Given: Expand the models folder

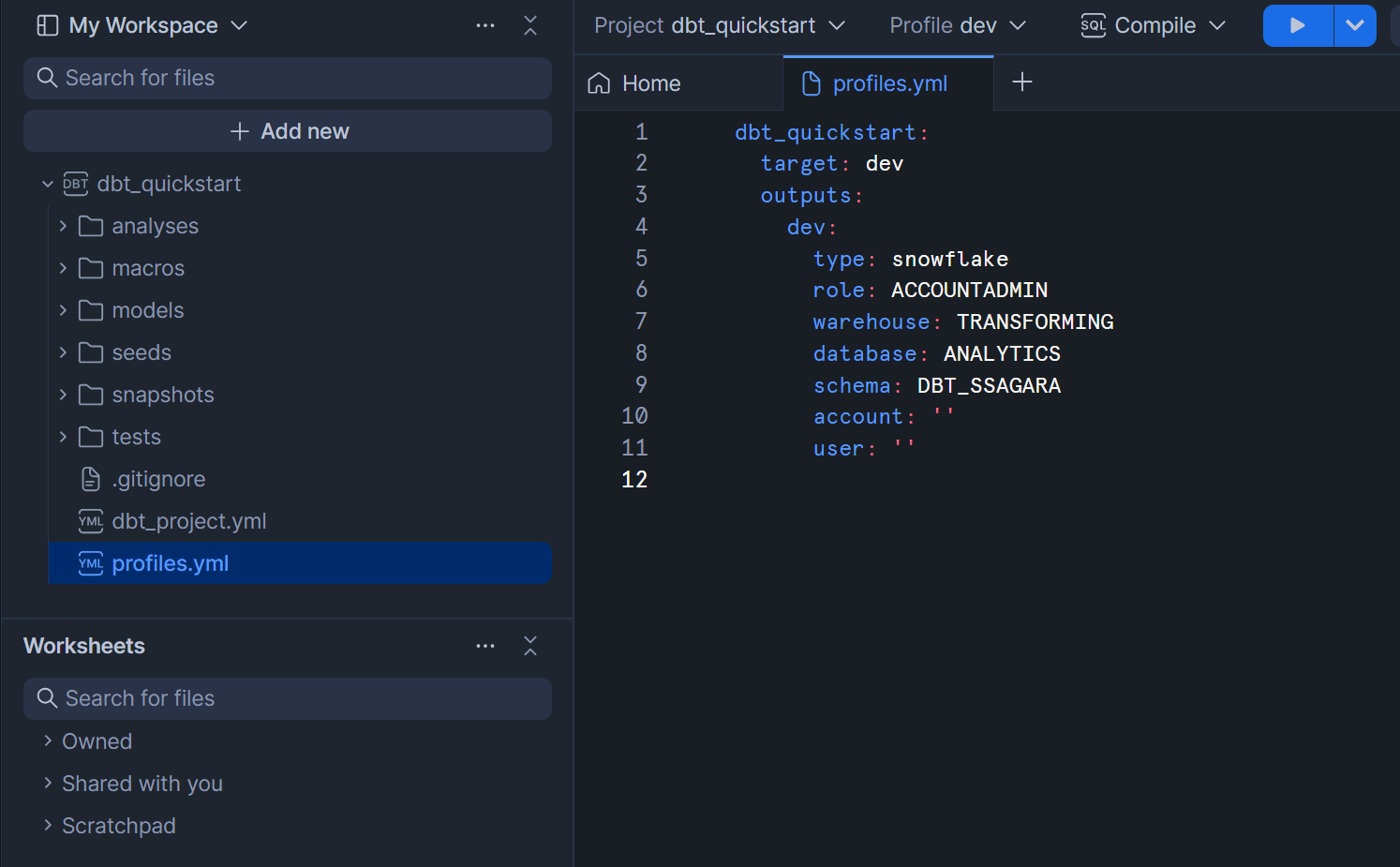Looking at the screenshot, I should pos(63,310).
